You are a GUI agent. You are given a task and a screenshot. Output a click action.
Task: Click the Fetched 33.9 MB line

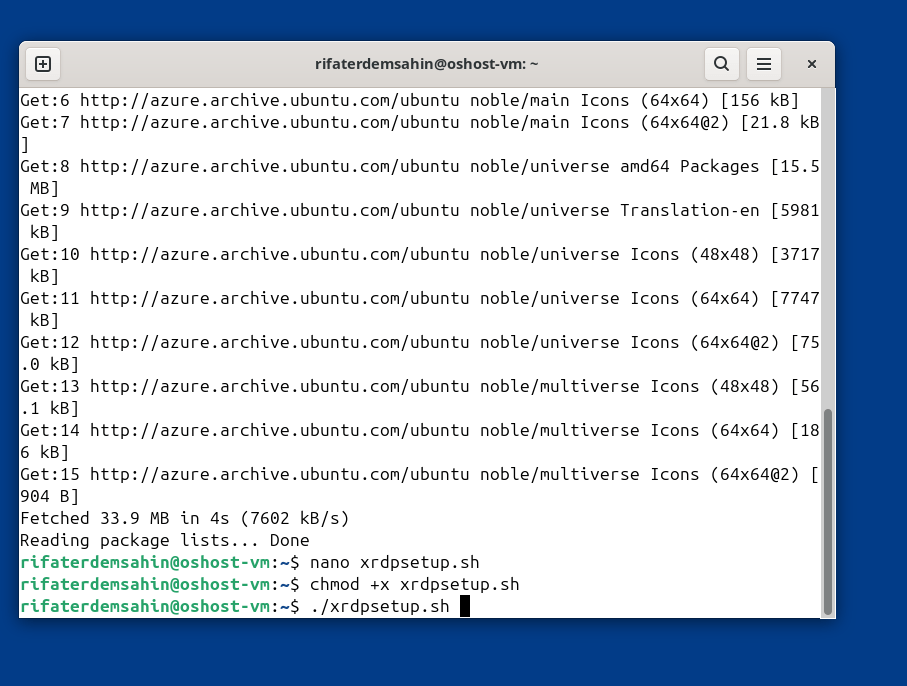(185, 518)
